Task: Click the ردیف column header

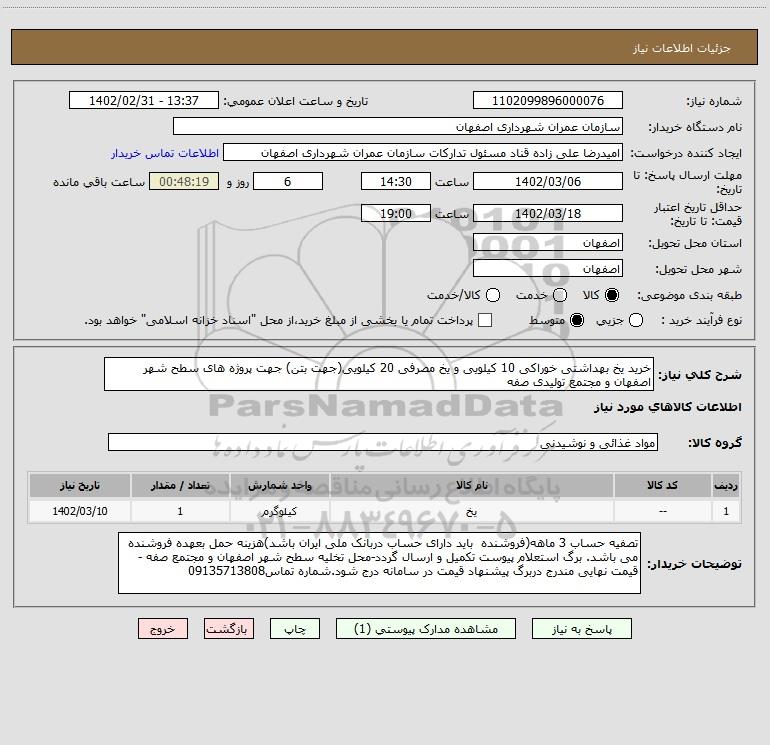Action: pos(726,485)
